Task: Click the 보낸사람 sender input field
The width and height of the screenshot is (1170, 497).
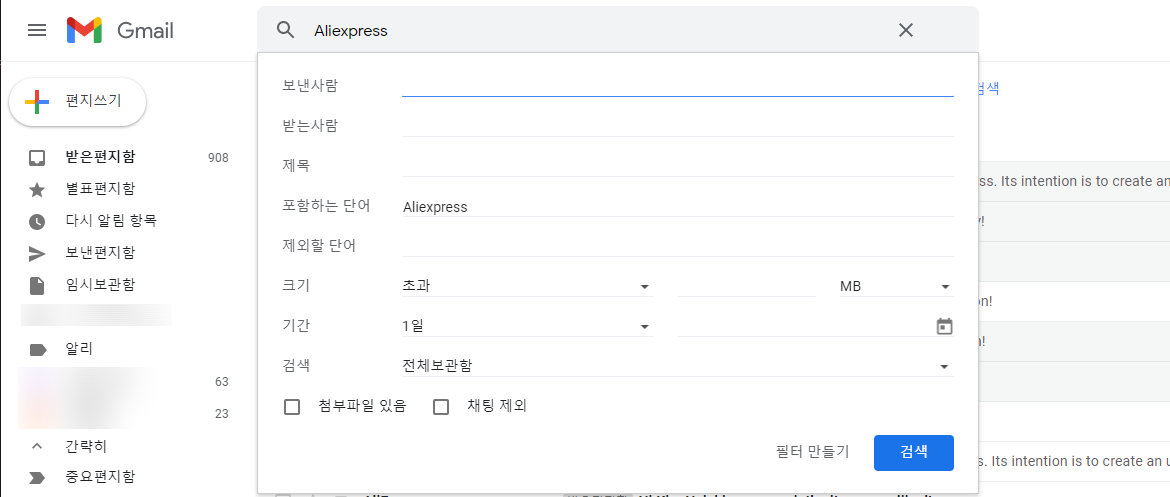Action: pos(678,86)
